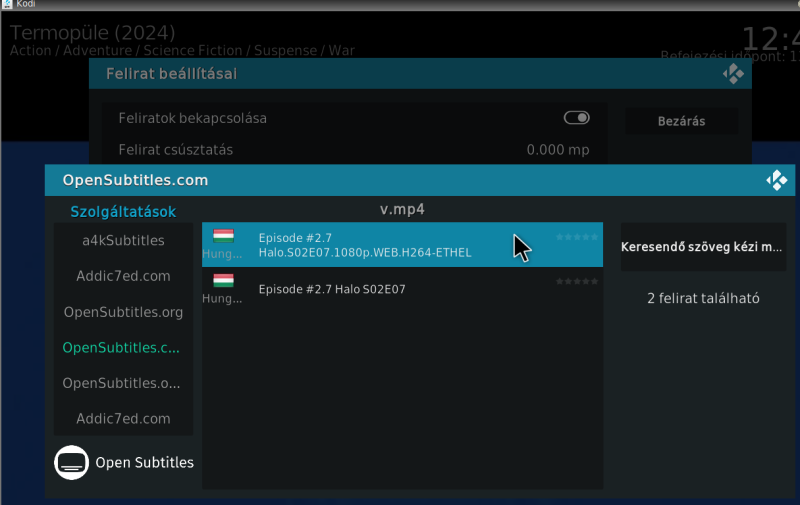Click the Kodi icon in window title bar
800x505 pixels.
click(x=7, y=4)
